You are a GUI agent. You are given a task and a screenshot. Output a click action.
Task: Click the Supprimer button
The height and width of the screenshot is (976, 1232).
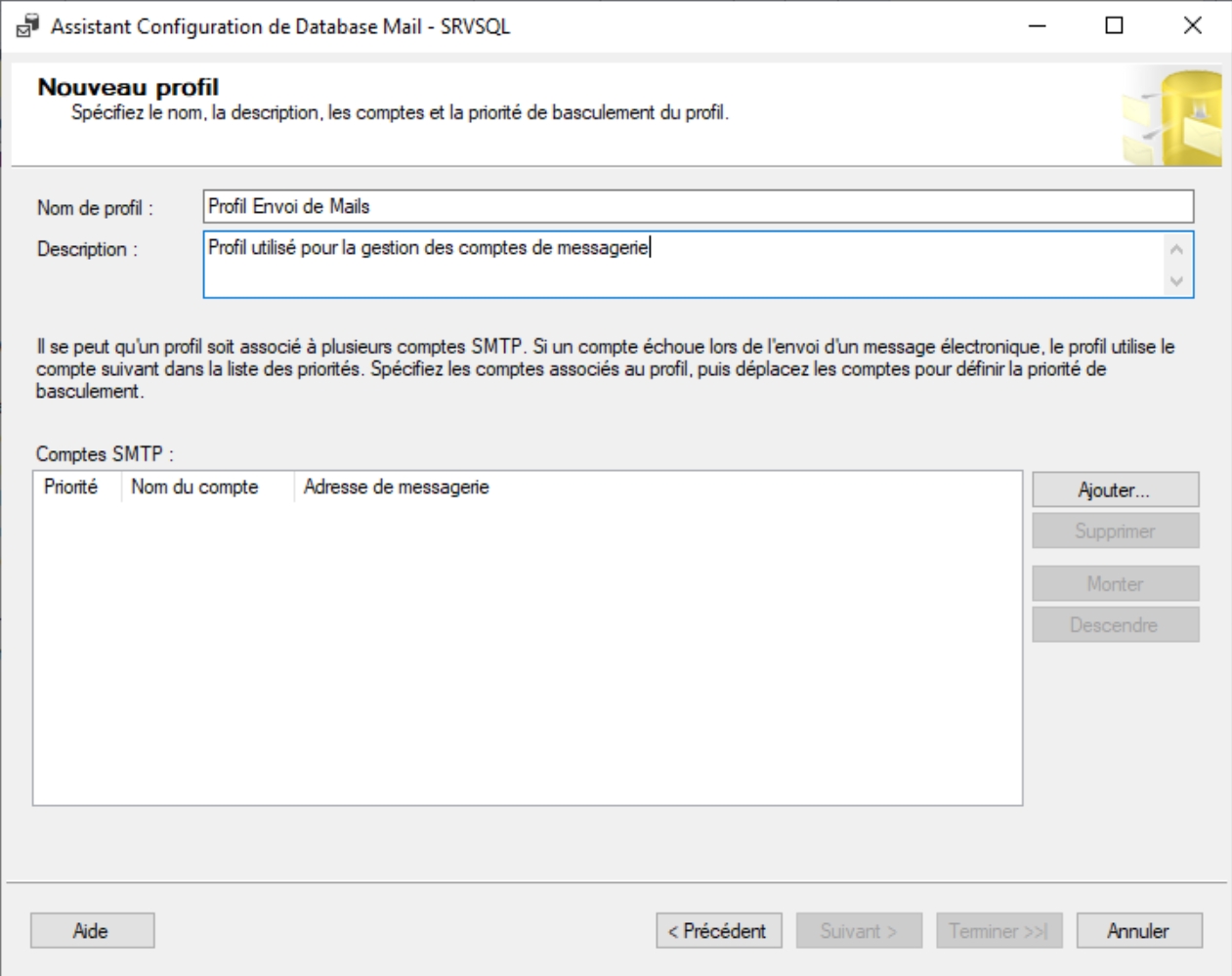(1115, 531)
